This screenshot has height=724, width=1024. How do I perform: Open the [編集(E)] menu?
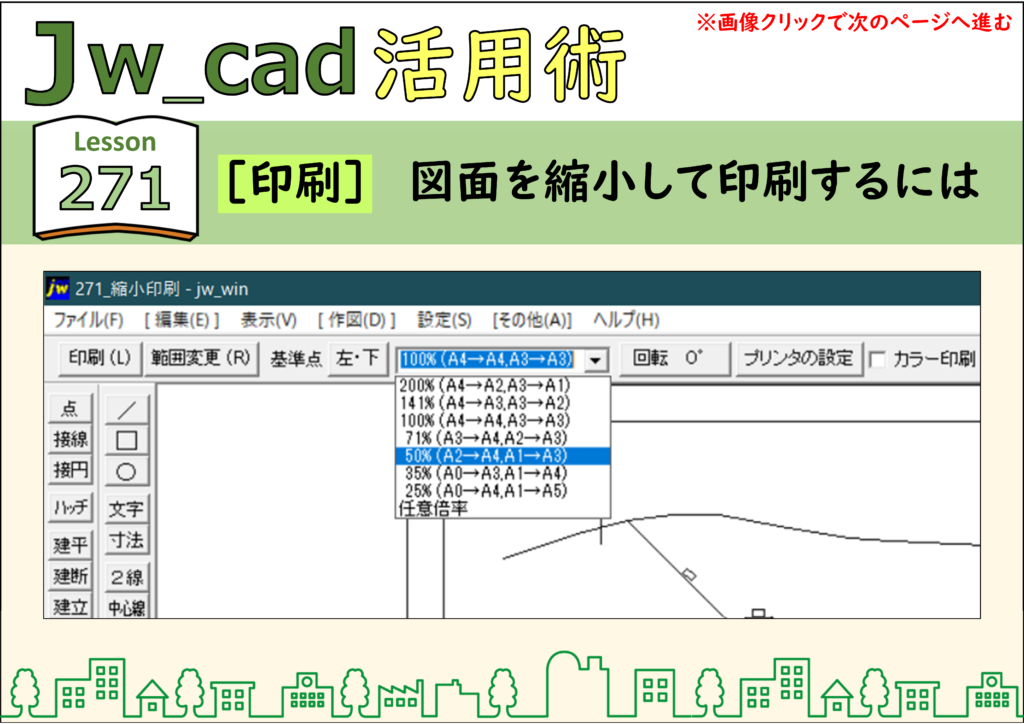[x=182, y=320]
